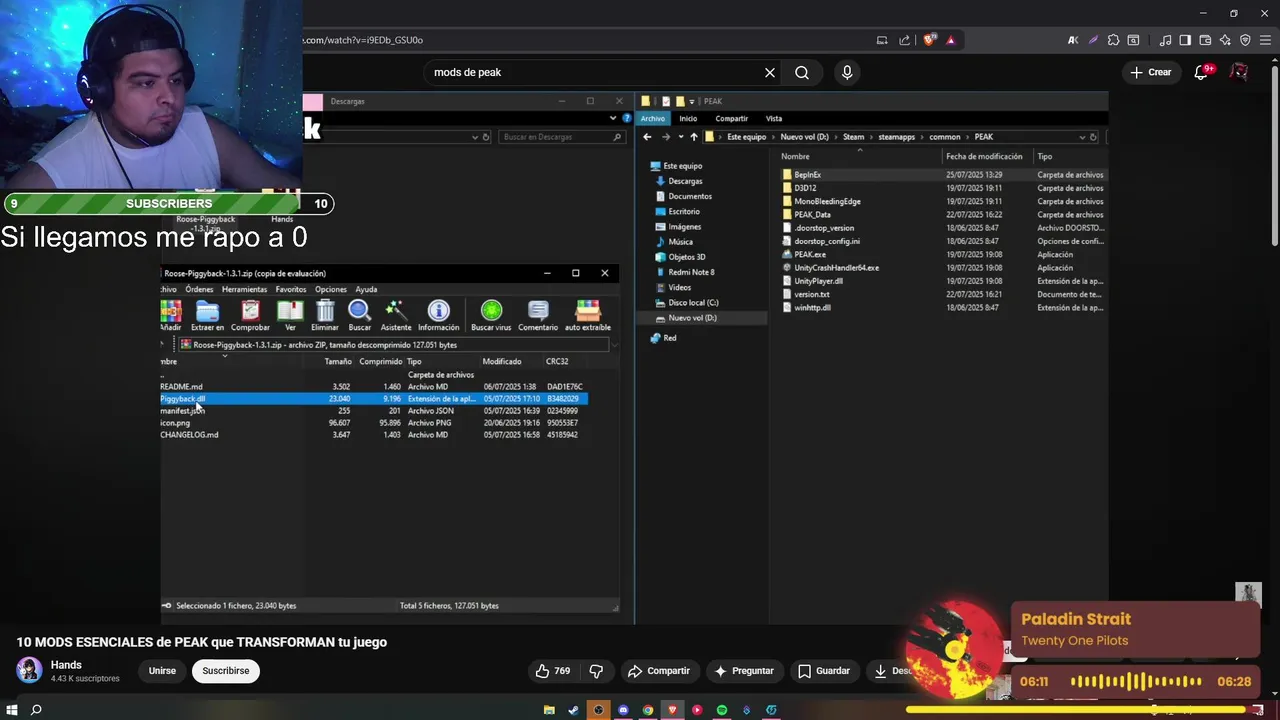Select winhttp.dll in file list
1280x720 pixels.
click(x=812, y=307)
